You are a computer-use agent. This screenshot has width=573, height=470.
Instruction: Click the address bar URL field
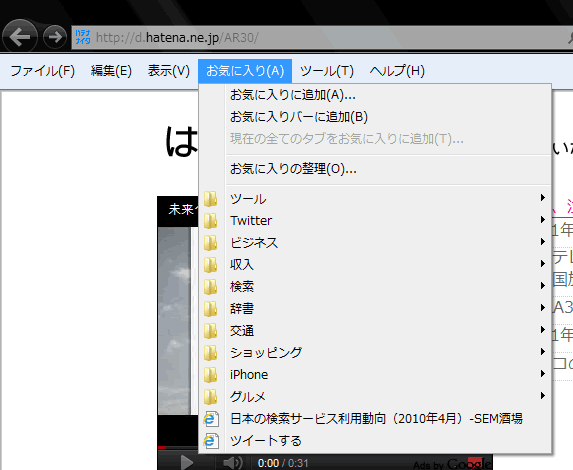coord(322,37)
